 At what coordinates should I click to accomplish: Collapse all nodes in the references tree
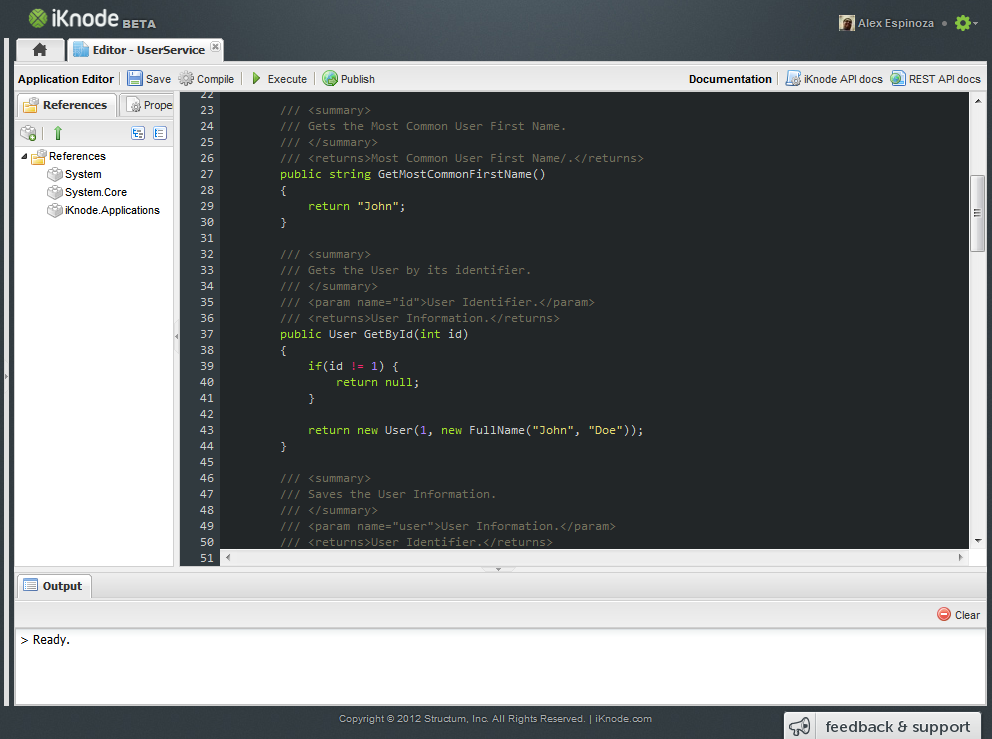(x=160, y=133)
